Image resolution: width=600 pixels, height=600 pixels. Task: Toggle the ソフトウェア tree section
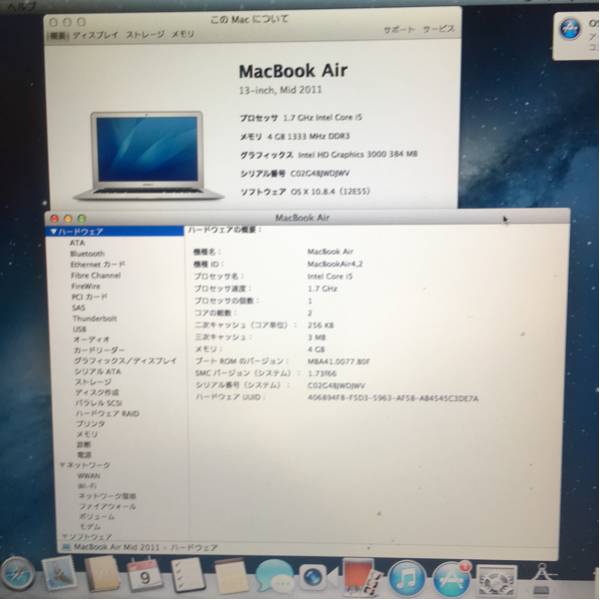[64, 536]
